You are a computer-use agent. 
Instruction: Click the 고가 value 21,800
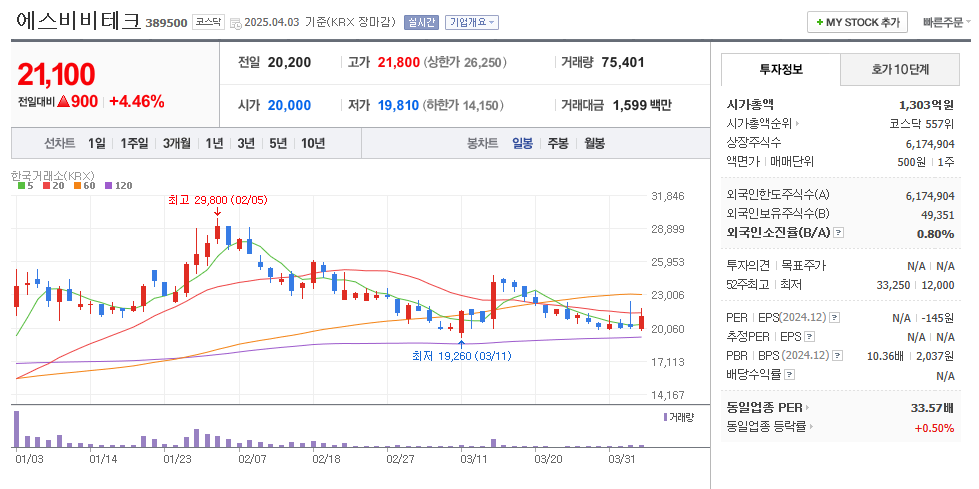399,62
